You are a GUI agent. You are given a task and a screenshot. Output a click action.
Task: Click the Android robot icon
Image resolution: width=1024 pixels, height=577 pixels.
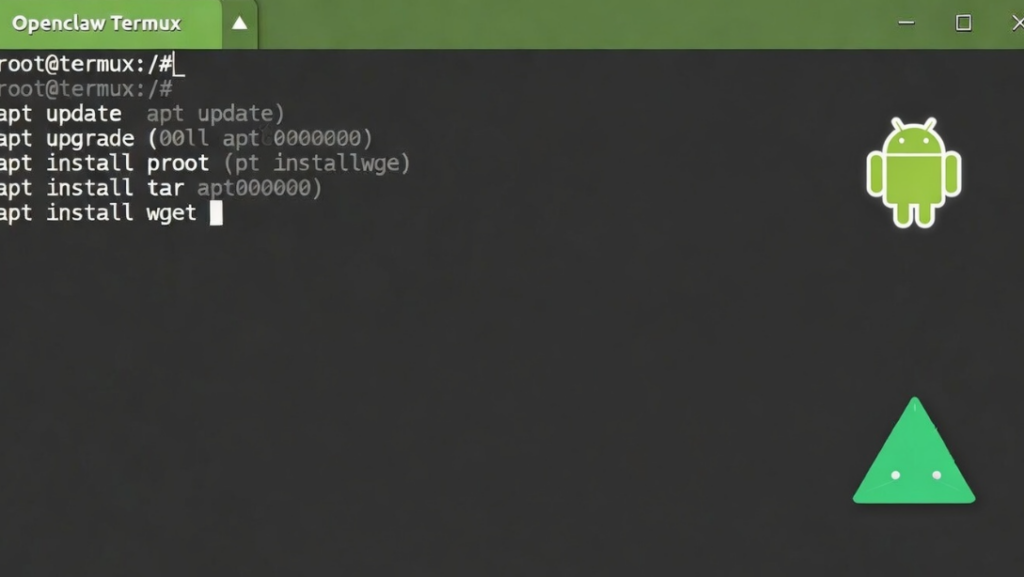pos(913,172)
